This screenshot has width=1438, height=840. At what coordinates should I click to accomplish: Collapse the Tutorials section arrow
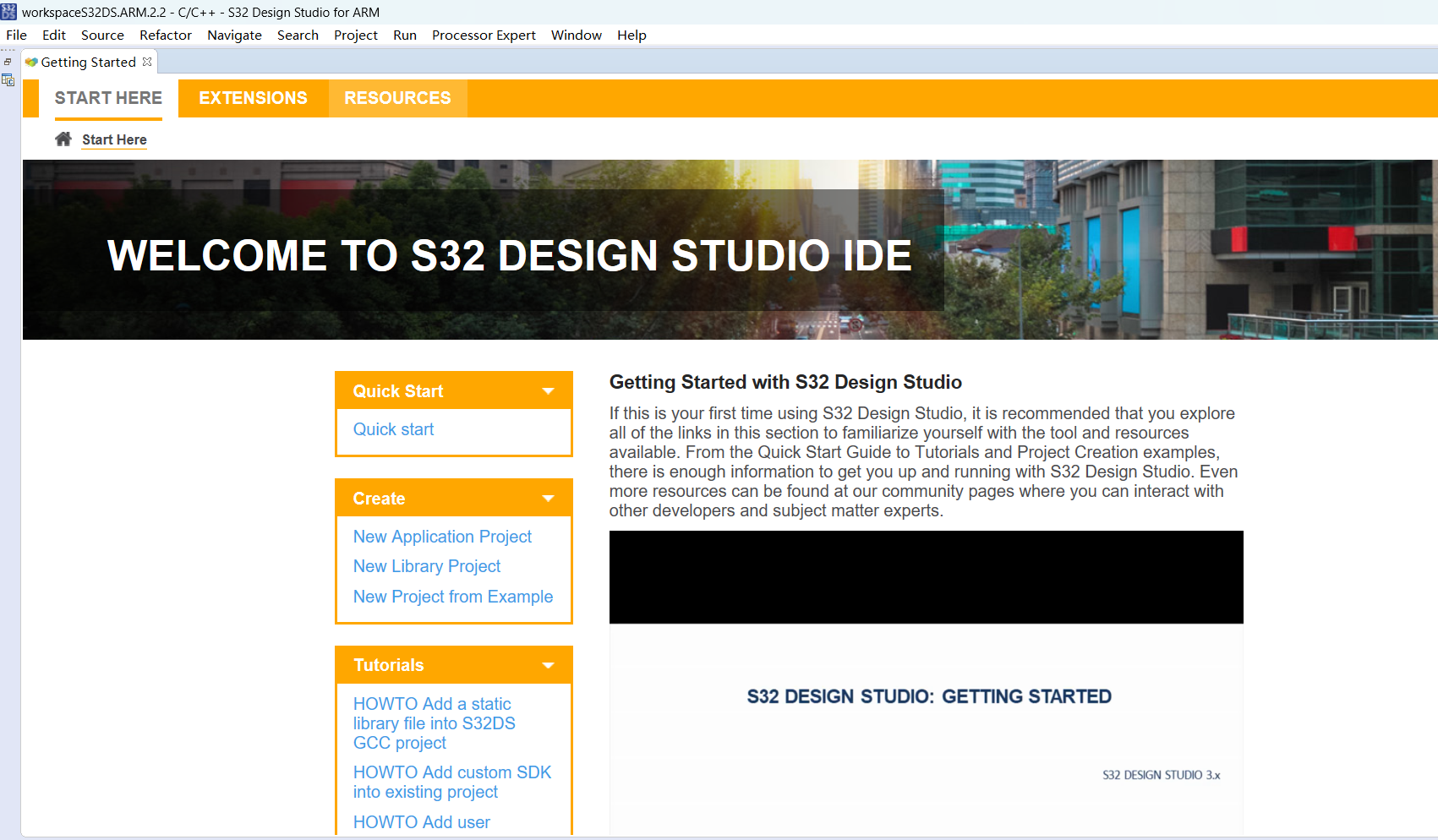click(x=548, y=665)
